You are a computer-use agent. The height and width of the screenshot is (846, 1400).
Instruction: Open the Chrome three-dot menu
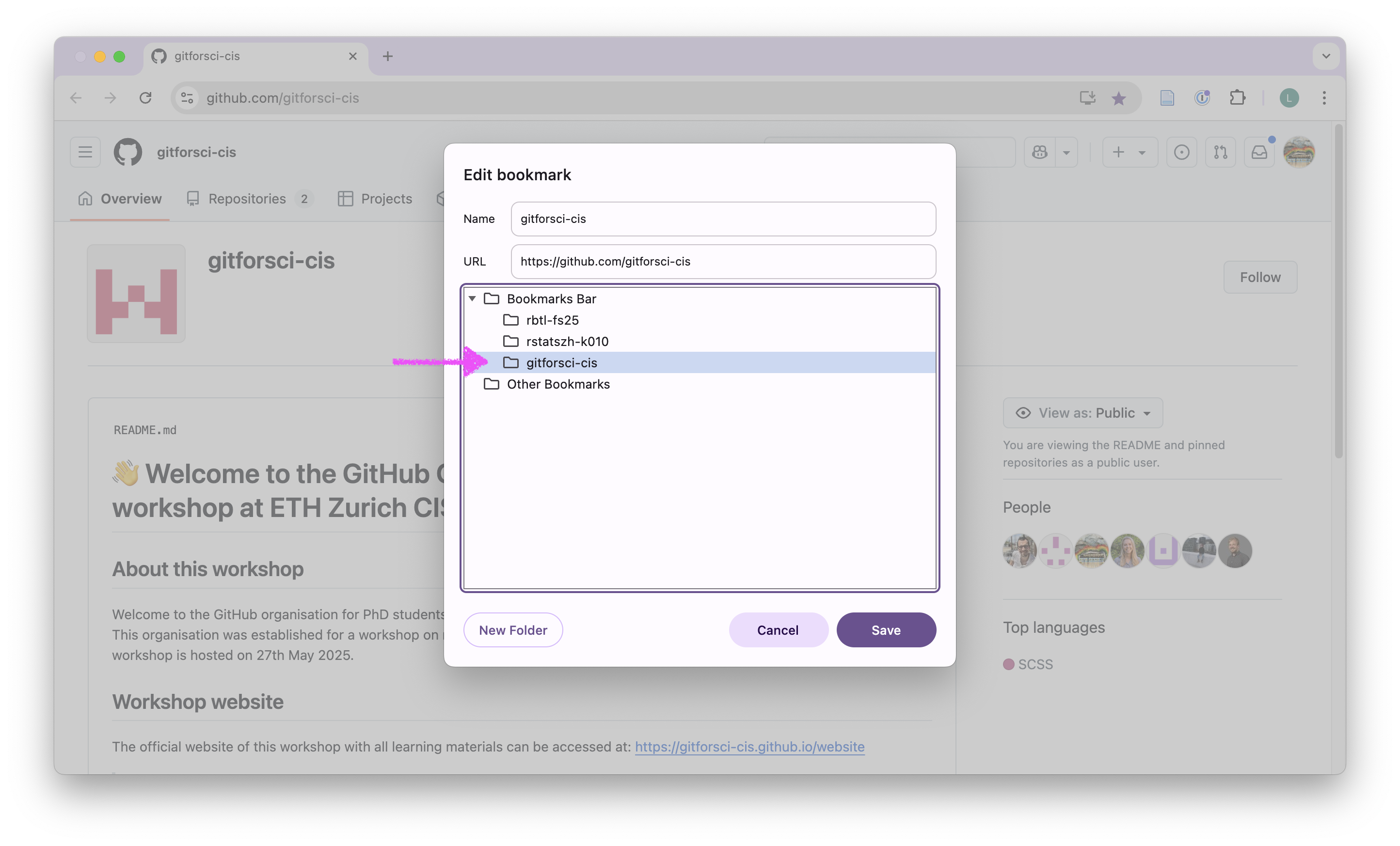(1324, 98)
